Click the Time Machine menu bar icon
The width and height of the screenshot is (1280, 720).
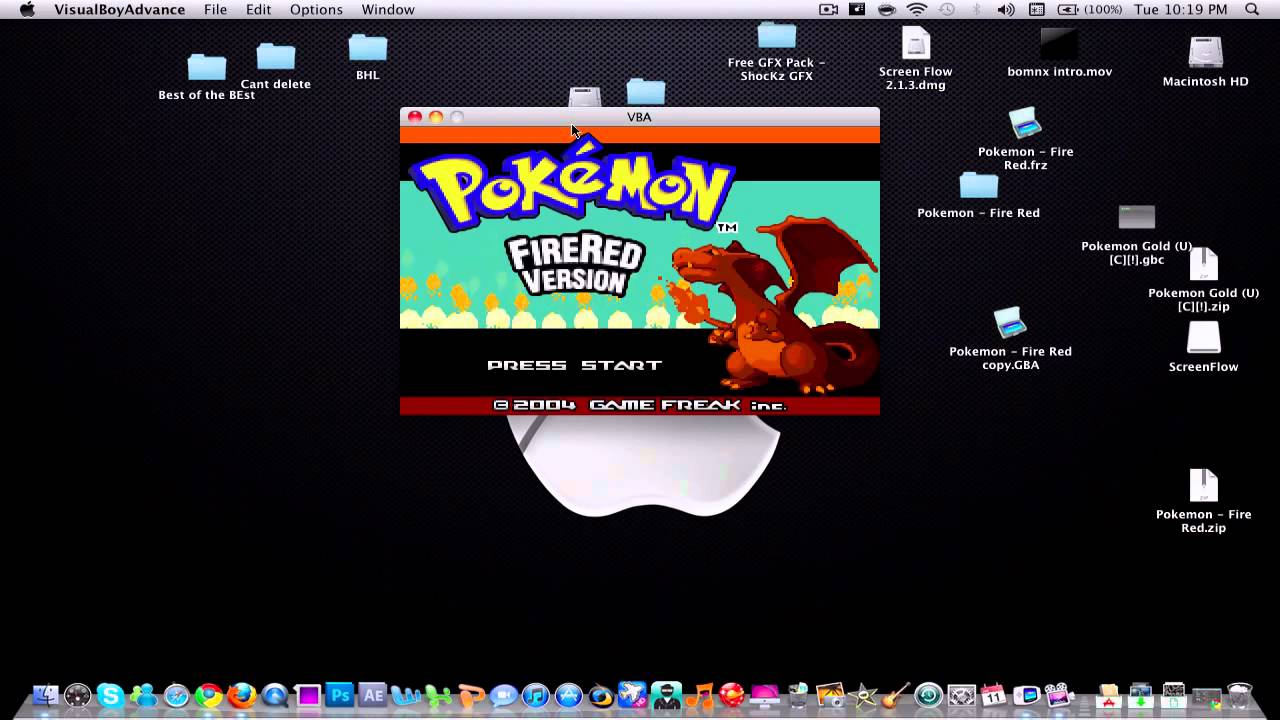pos(947,9)
